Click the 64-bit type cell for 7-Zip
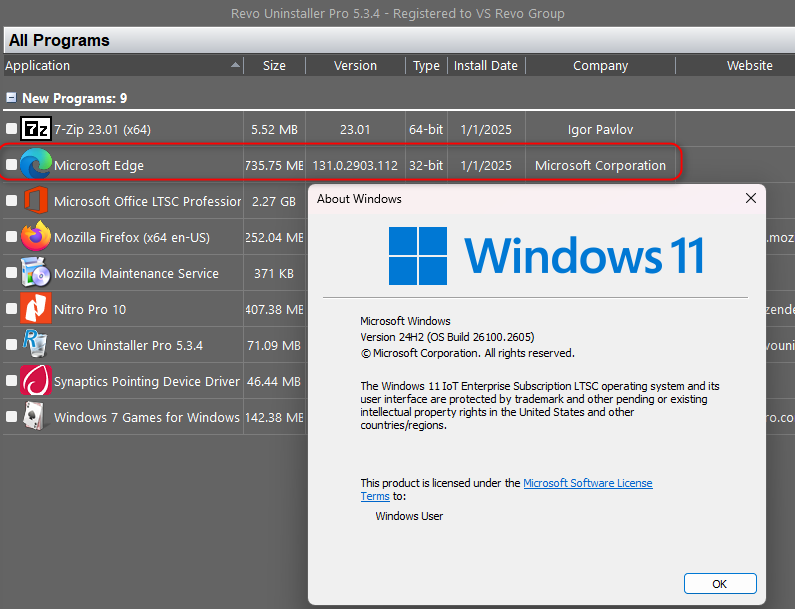Screen dimensions: 795x609 tap(426, 130)
